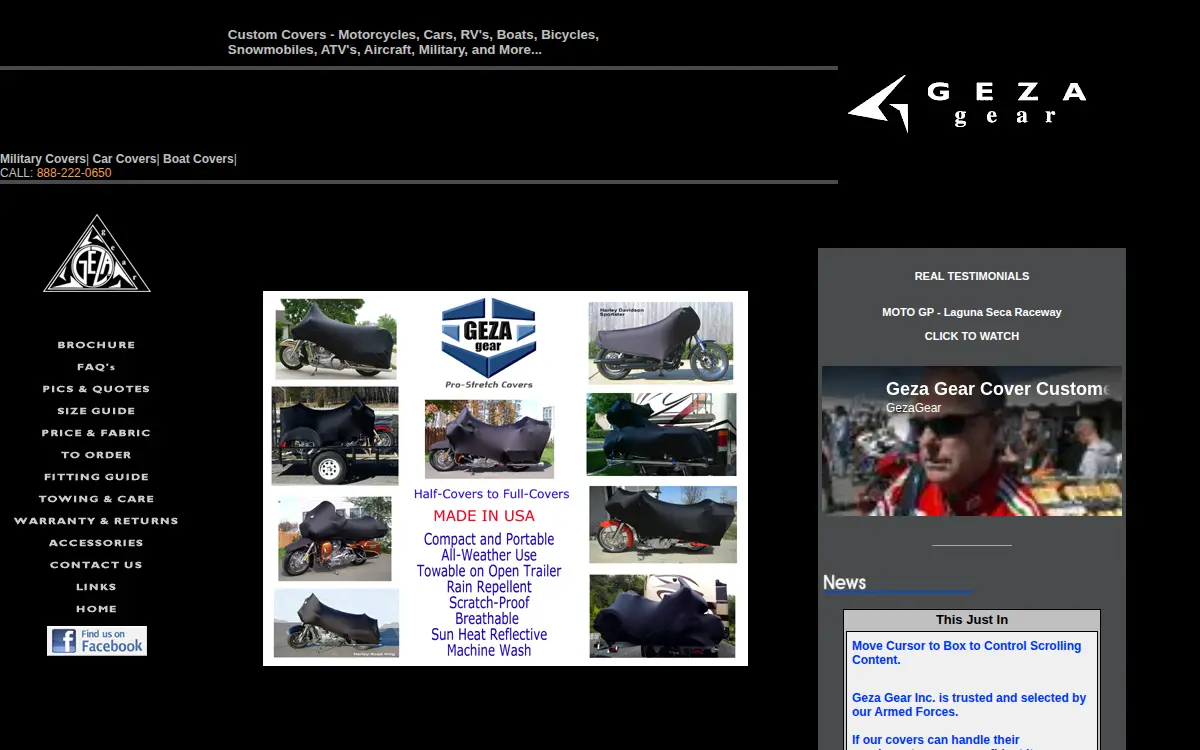Image resolution: width=1200 pixels, height=750 pixels.
Task: Follow the Military Covers link
Action: (x=43, y=159)
